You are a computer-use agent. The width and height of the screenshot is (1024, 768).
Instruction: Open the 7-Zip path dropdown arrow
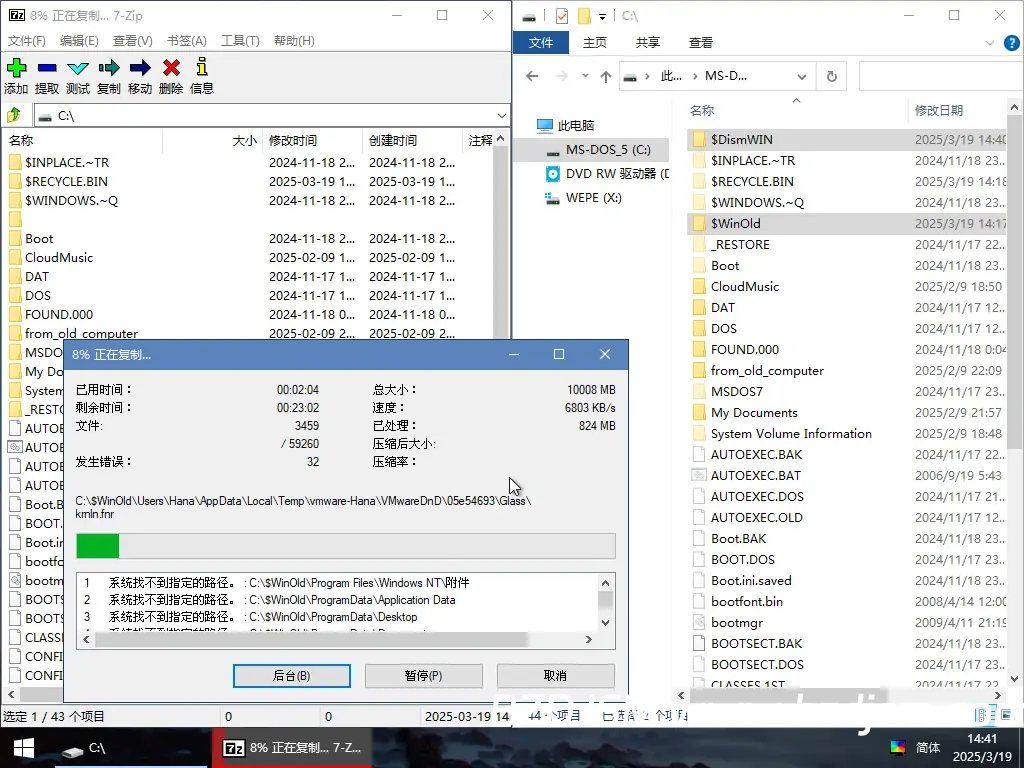click(x=502, y=116)
